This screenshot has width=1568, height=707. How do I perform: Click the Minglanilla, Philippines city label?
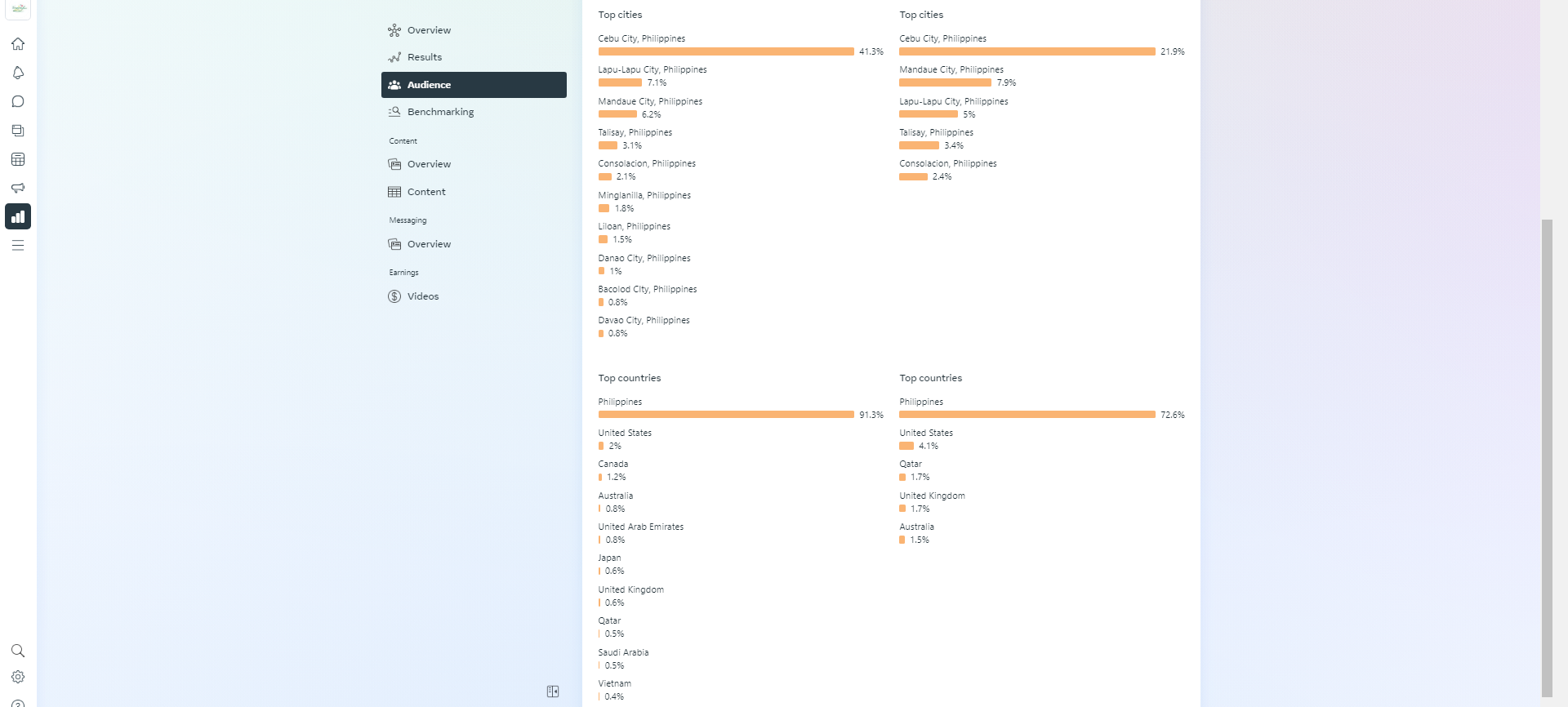tap(644, 196)
